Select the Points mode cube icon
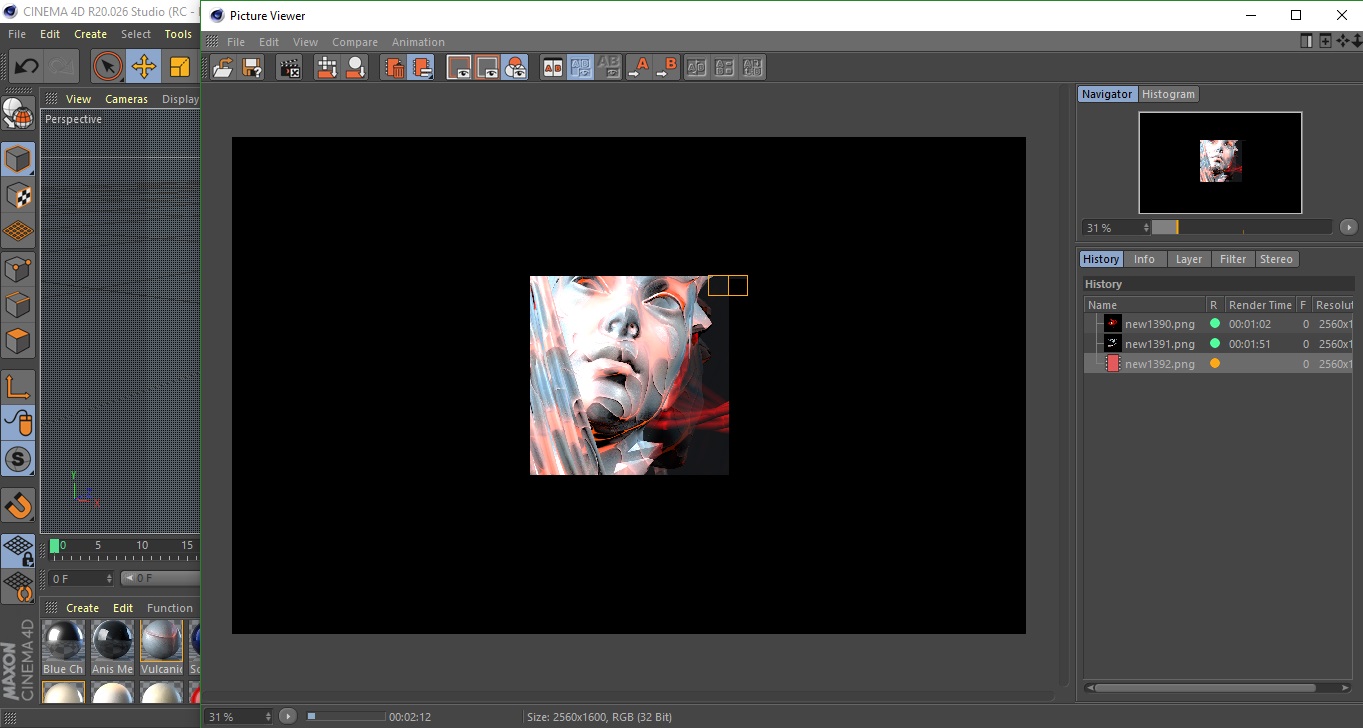The image size is (1363, 728). tap(18, 268)
